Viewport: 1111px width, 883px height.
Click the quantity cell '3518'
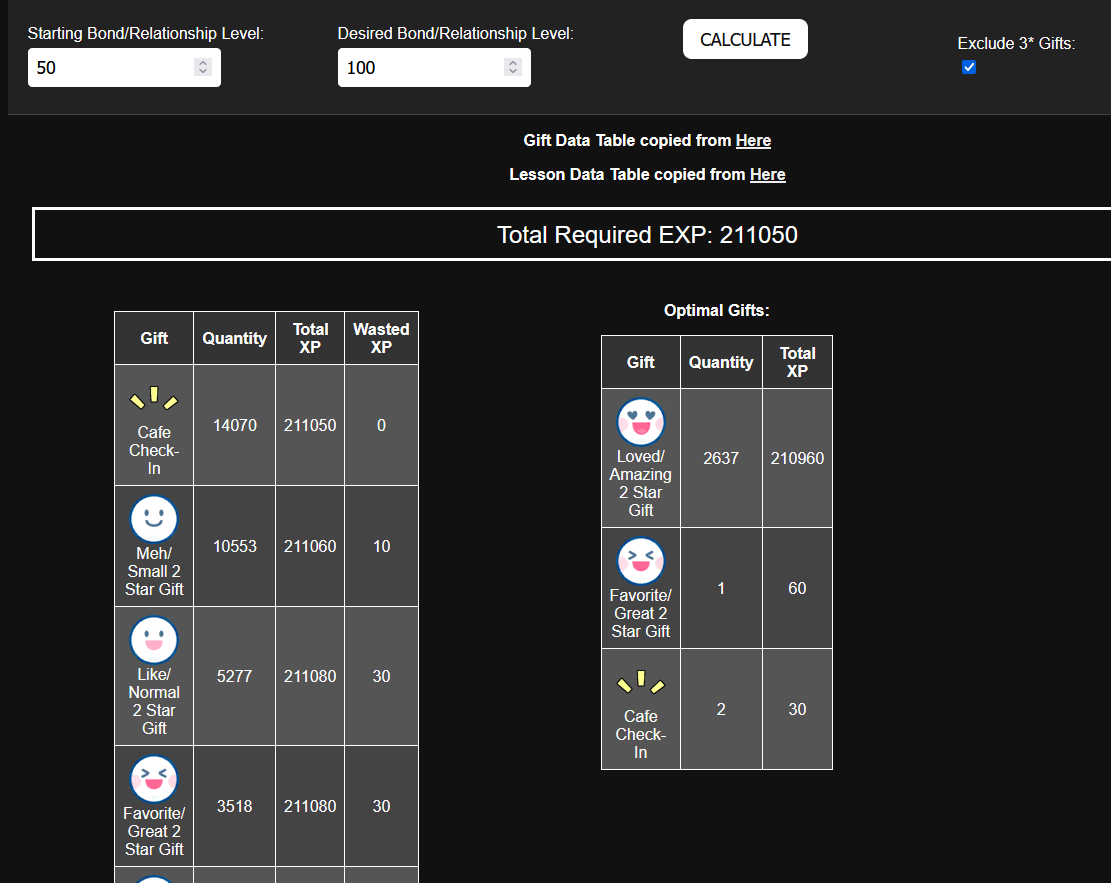click(x=235, y=806)
